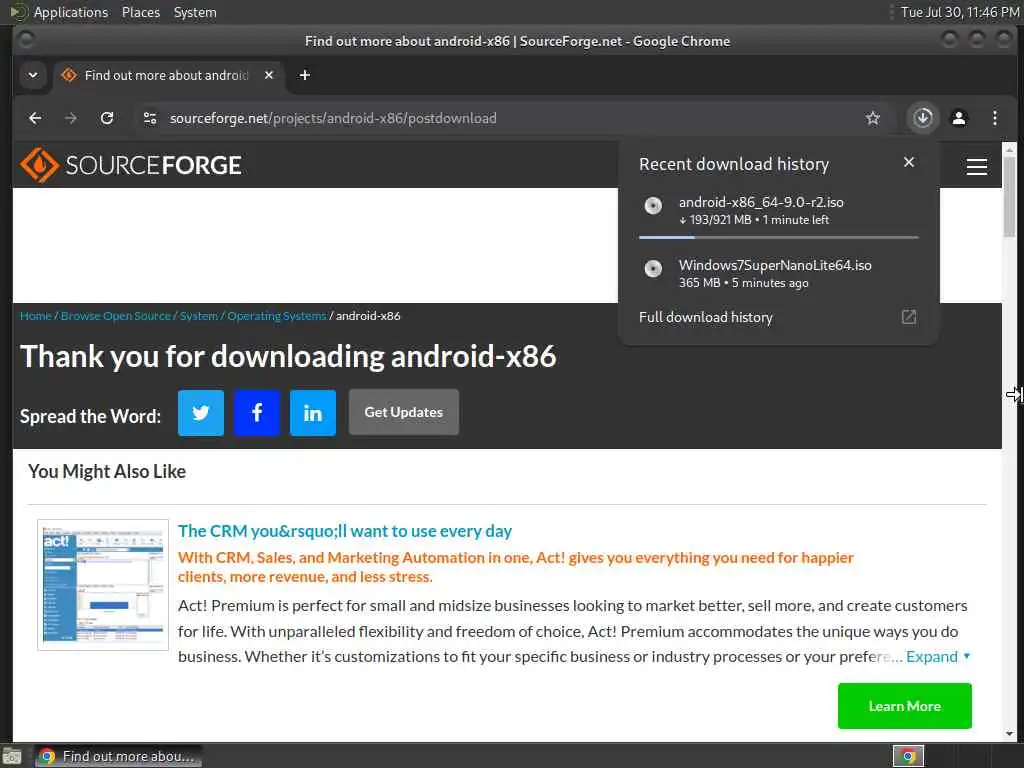
Task: Click the Windows7SuperNanoLite64 ISO file icon
Action: [653, 268]
